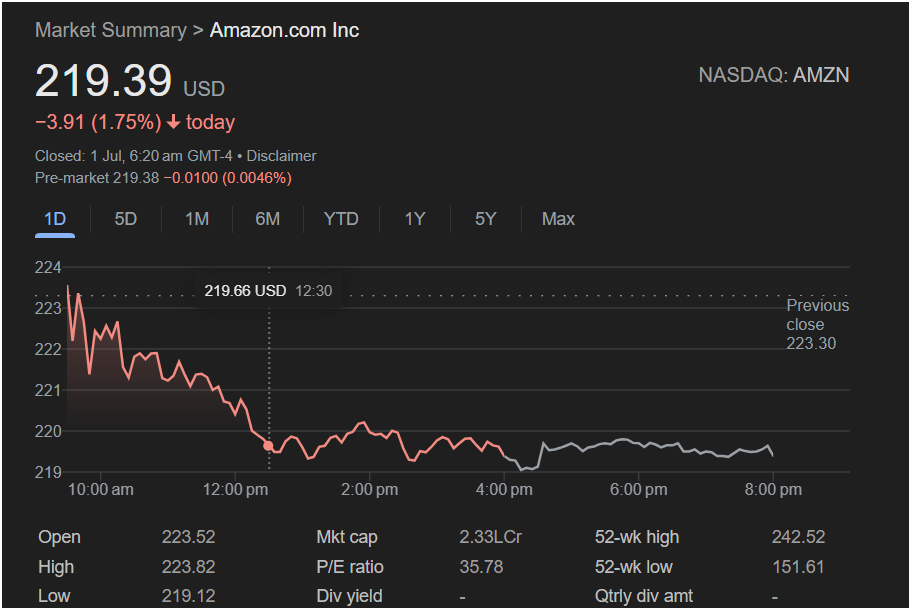Select the Max chart range

pyautogui.click(x=558, y=219)
